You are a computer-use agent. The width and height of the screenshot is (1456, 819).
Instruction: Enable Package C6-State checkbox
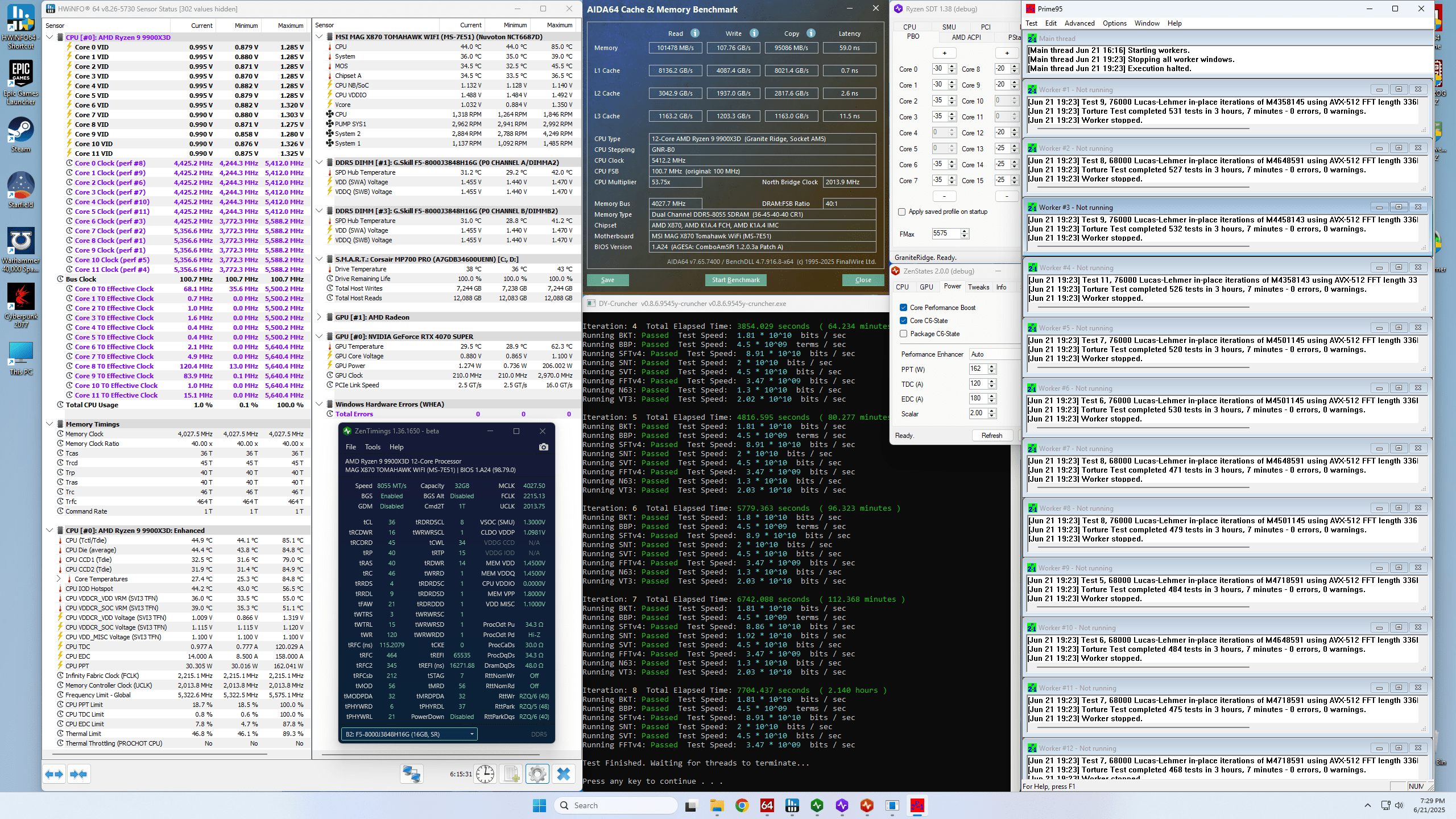click(903, 334)
